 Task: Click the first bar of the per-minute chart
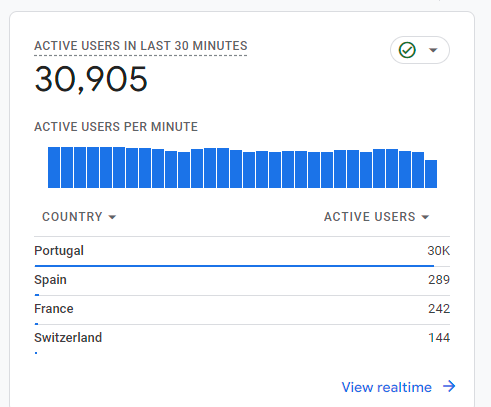[54, 167]
